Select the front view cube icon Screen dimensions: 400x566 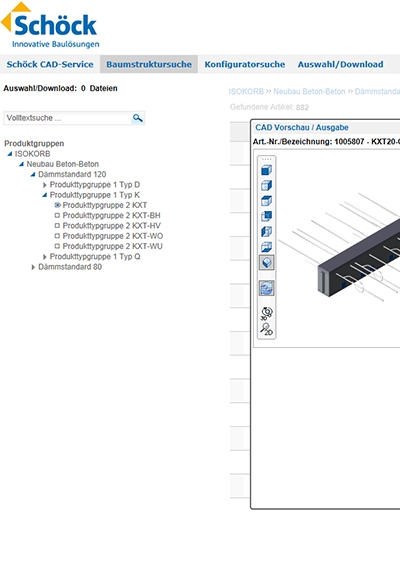[266, 170]
